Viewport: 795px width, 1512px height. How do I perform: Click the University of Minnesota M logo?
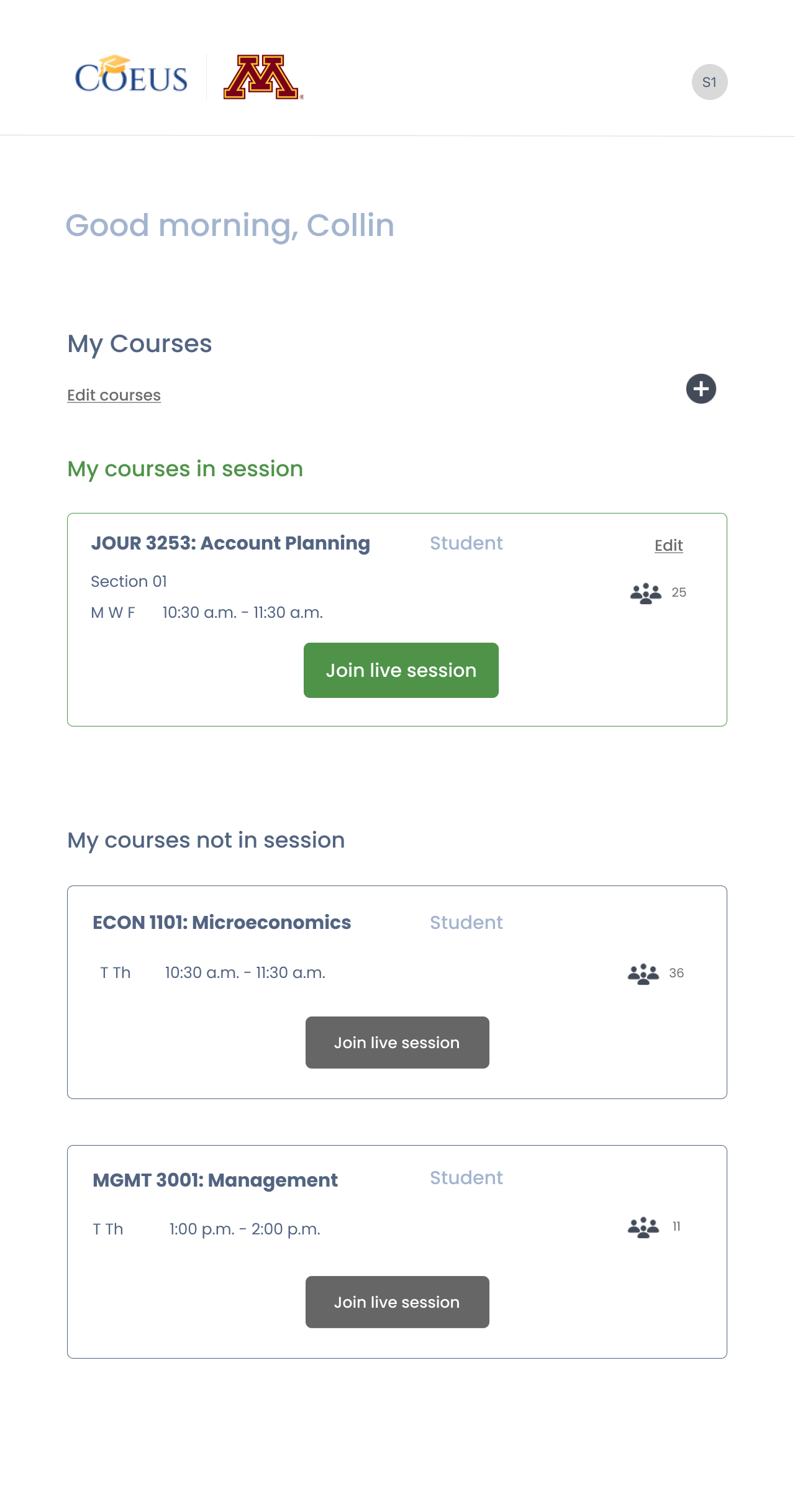[x=261, y=77]
